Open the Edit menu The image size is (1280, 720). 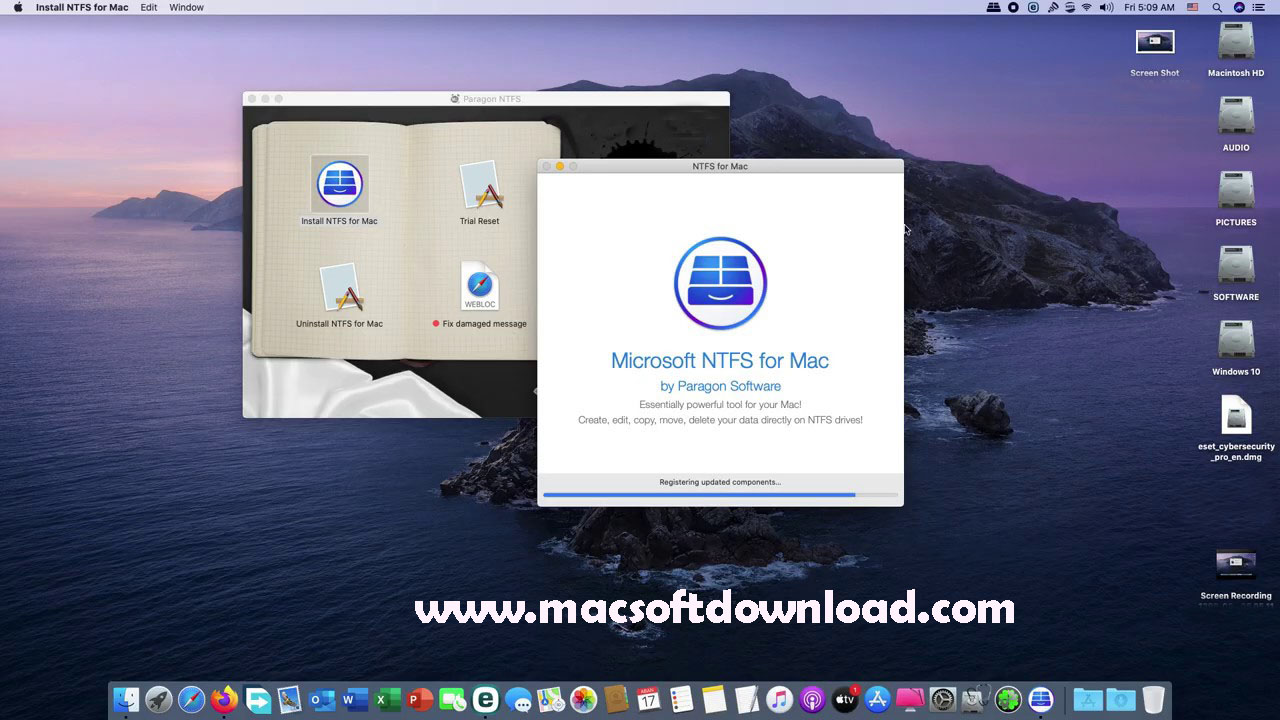pos(149,7)
